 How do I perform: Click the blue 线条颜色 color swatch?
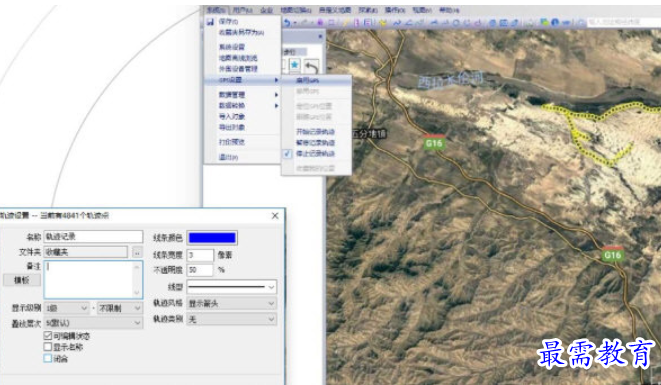click(212, 238)
